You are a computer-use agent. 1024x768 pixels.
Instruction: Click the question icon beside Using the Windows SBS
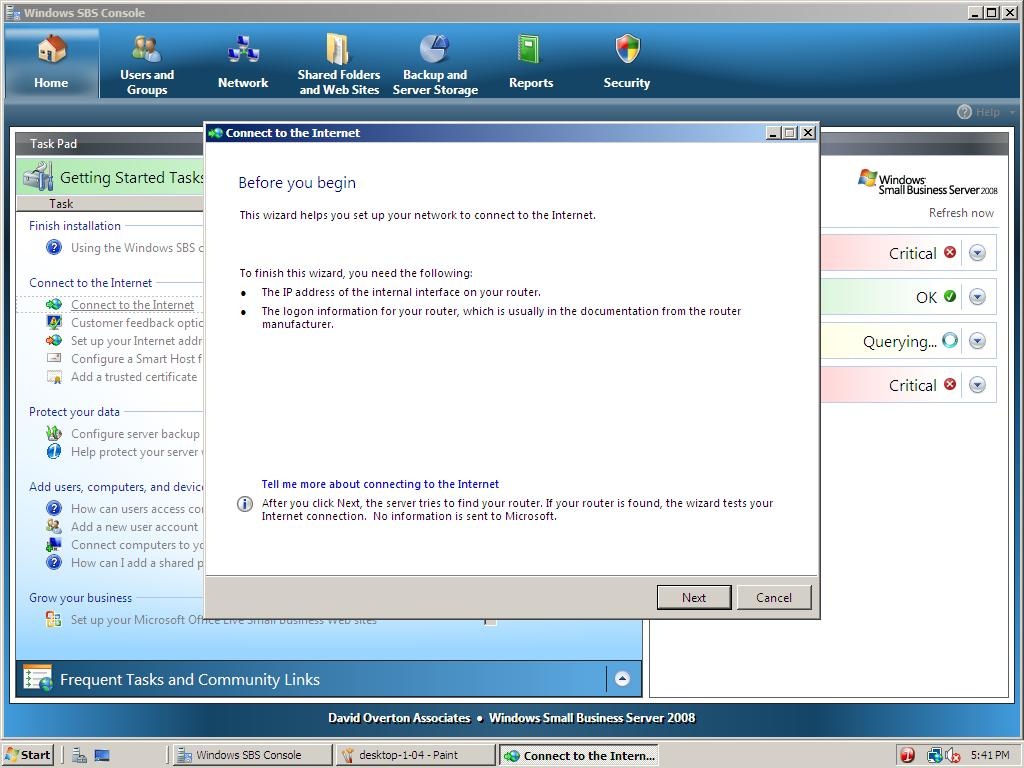click(x=54, y=248)
